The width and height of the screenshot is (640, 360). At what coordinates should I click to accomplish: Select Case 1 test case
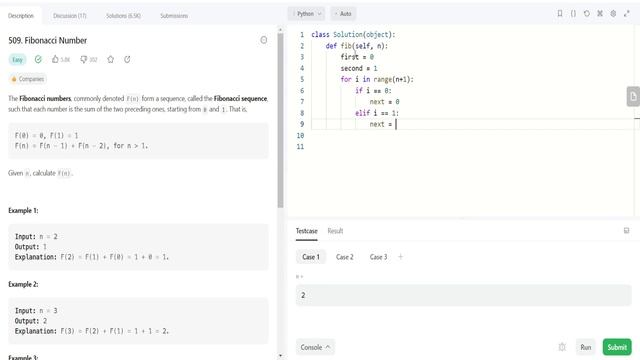[x=311, y=257]
